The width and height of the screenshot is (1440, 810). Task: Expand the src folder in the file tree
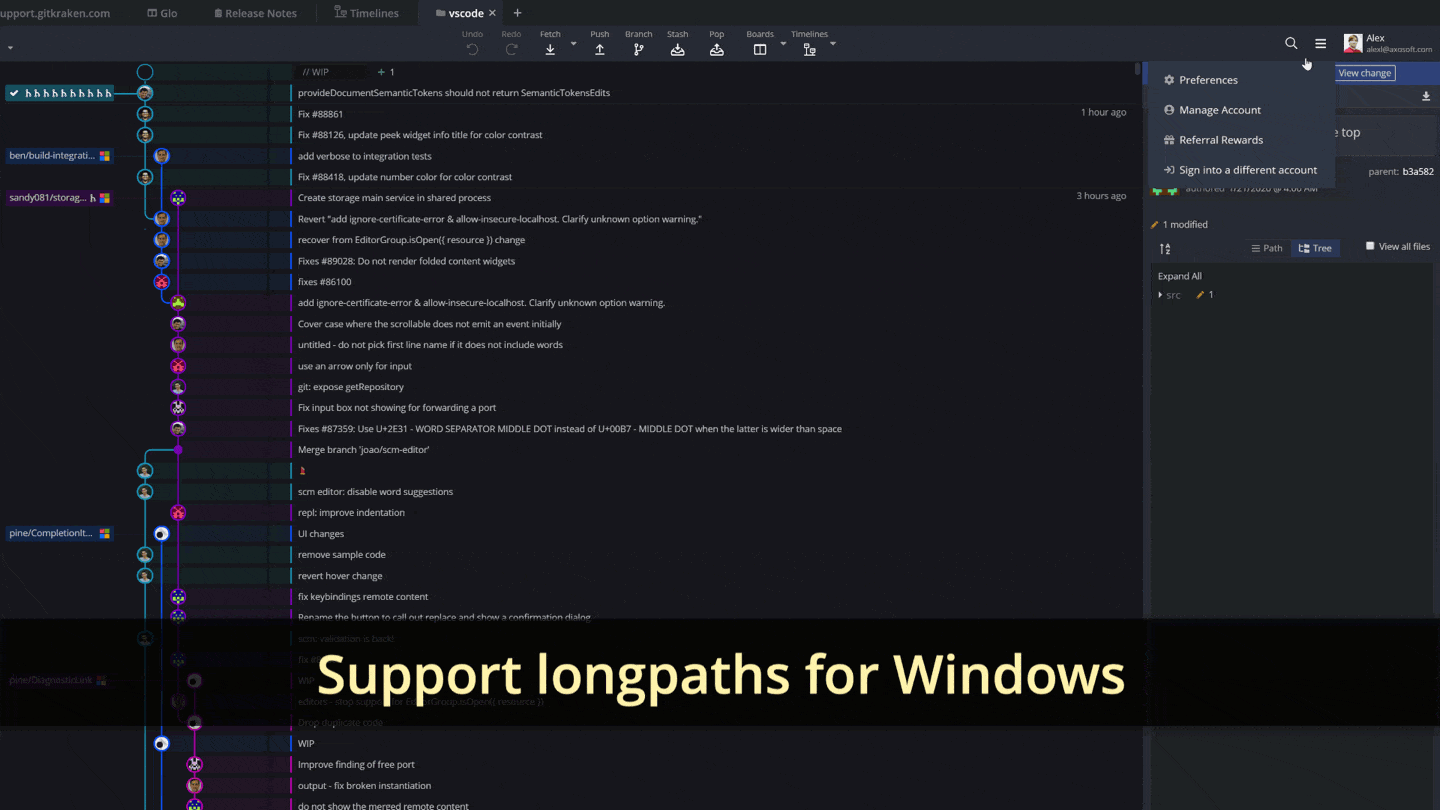1160,295
